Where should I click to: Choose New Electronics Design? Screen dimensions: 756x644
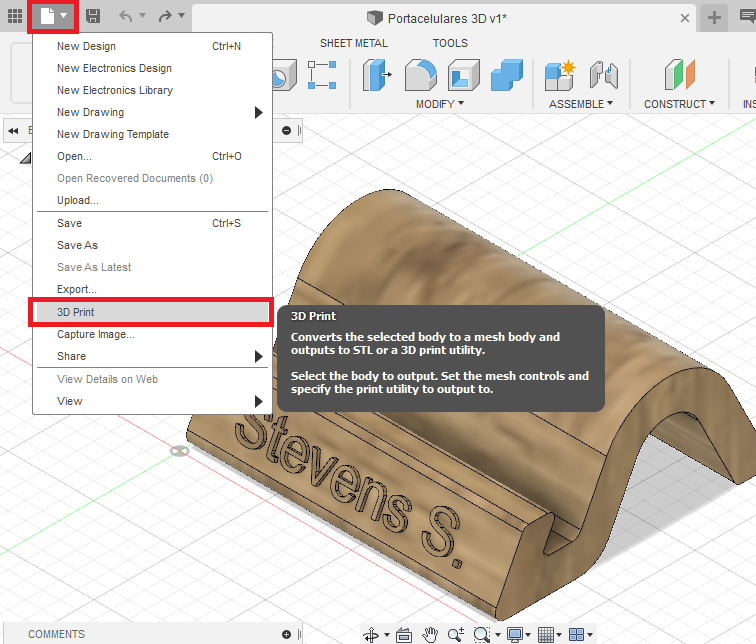click(152, 68)
